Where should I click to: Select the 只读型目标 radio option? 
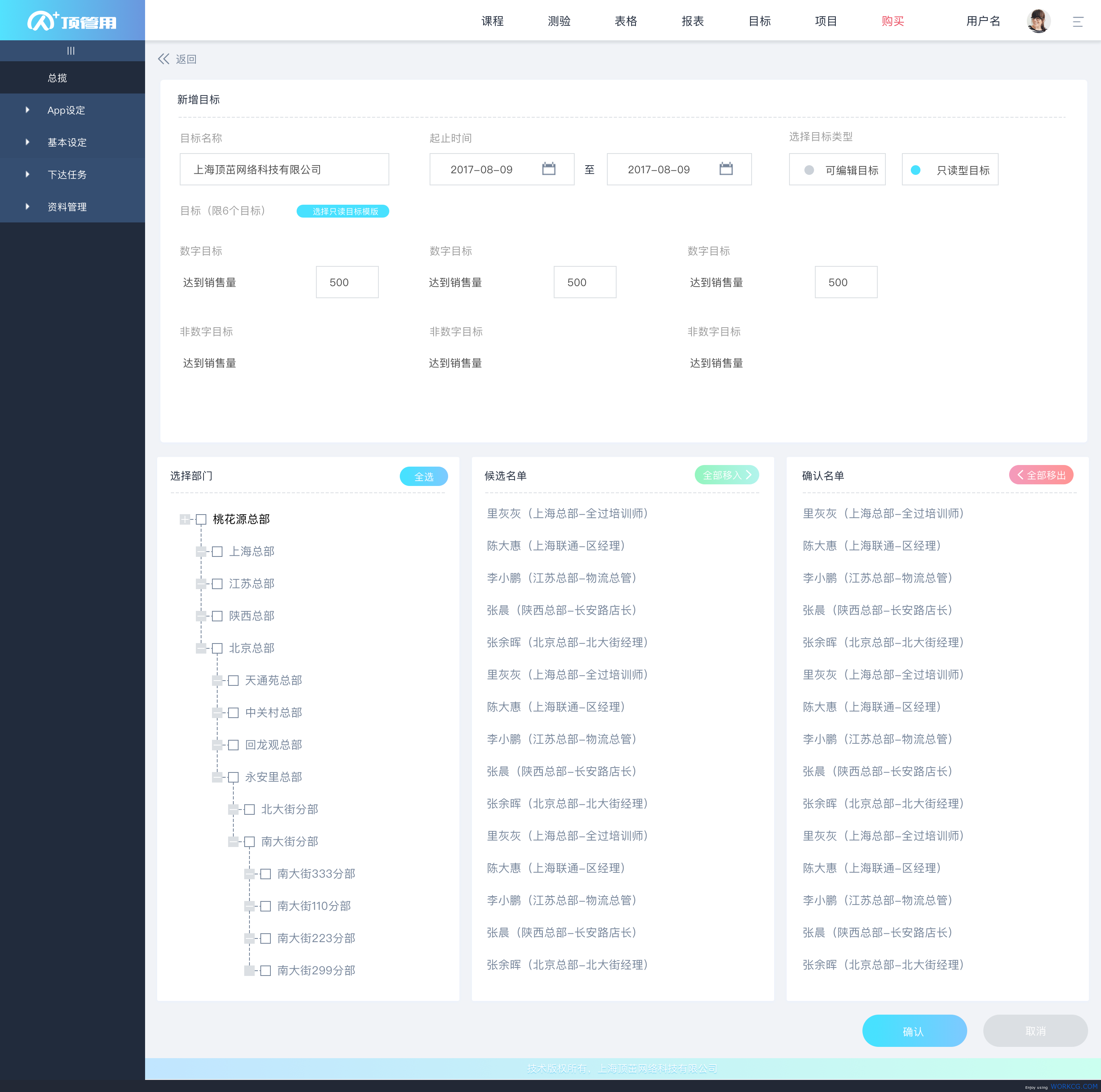(x=916, y=170)
